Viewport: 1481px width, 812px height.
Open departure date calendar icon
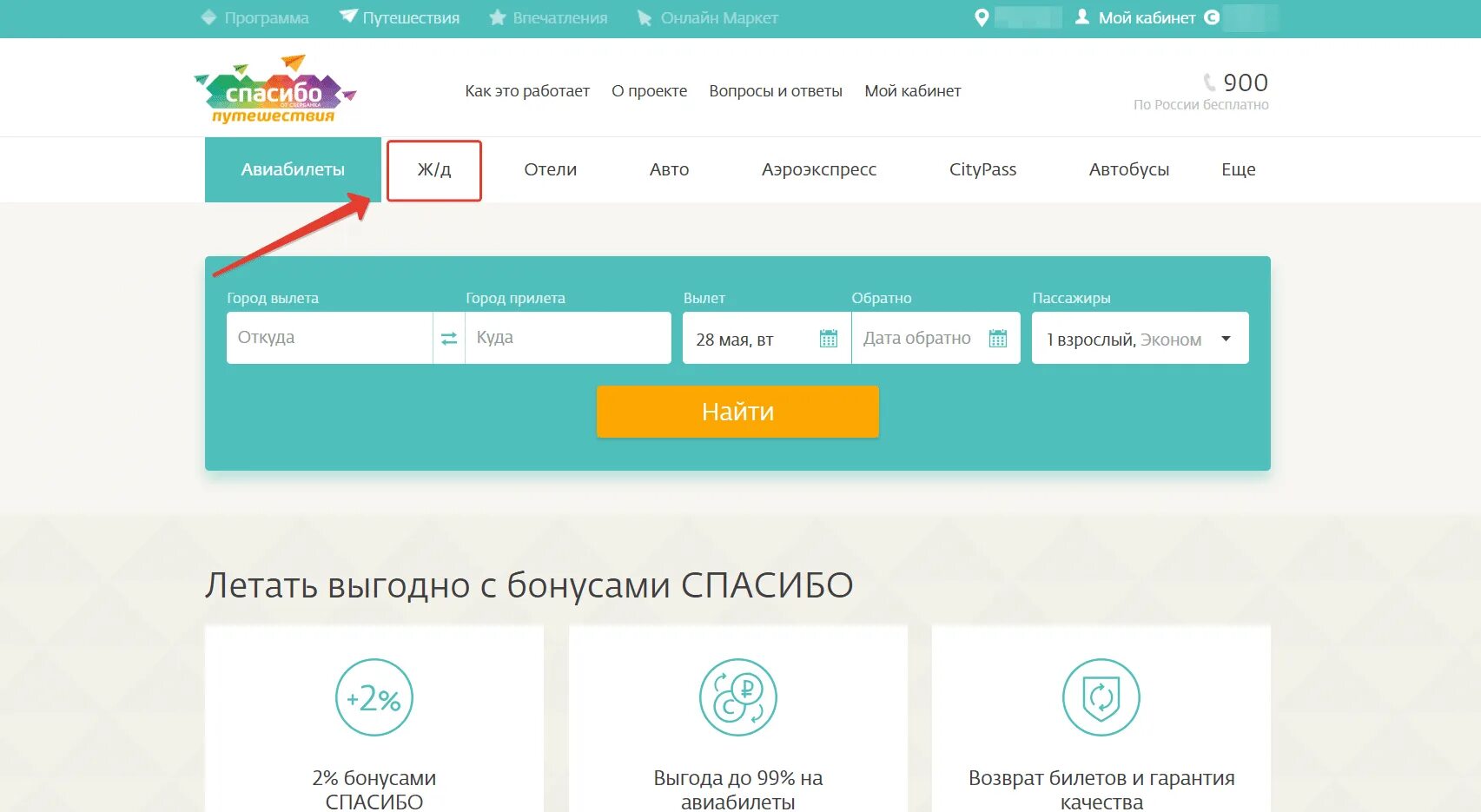pos(829,339)
